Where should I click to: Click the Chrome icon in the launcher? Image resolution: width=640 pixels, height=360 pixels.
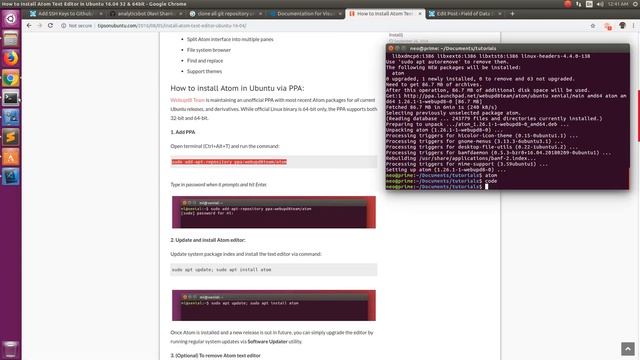pyautogui.click(x=11, y=78)
